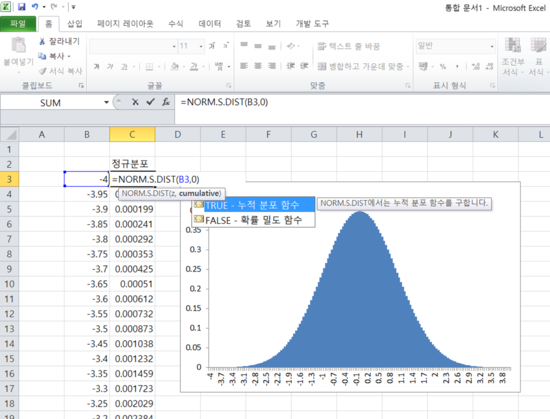This screenshot has width=550, height=419.
Task: Open the font size 11 dropdown
Action: tap(201, 46)
